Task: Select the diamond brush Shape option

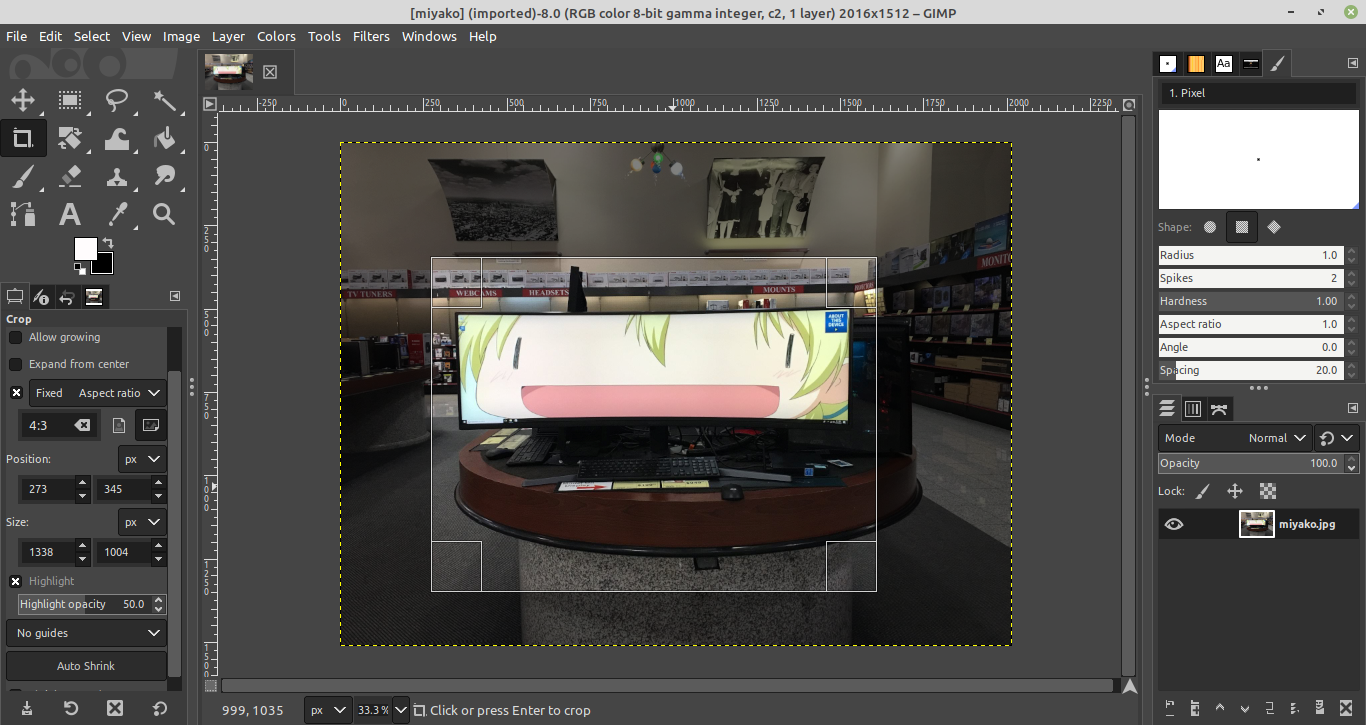Action: (x=1273, y=227)
